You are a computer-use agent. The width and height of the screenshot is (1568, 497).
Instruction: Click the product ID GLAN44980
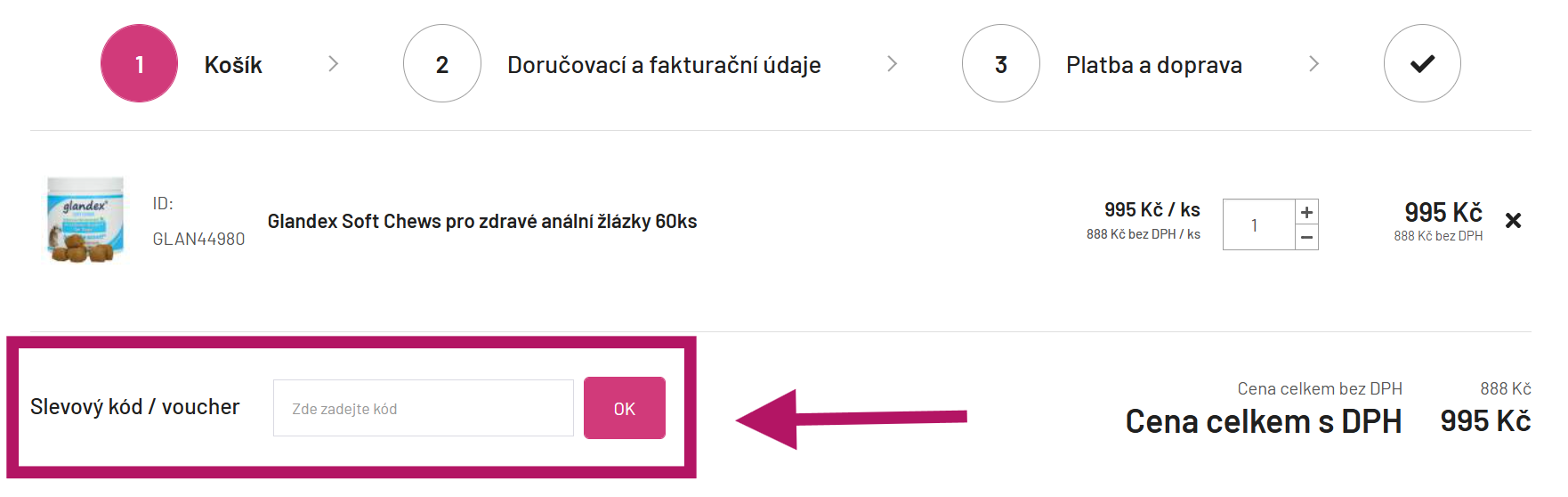[x=198, y=239]
